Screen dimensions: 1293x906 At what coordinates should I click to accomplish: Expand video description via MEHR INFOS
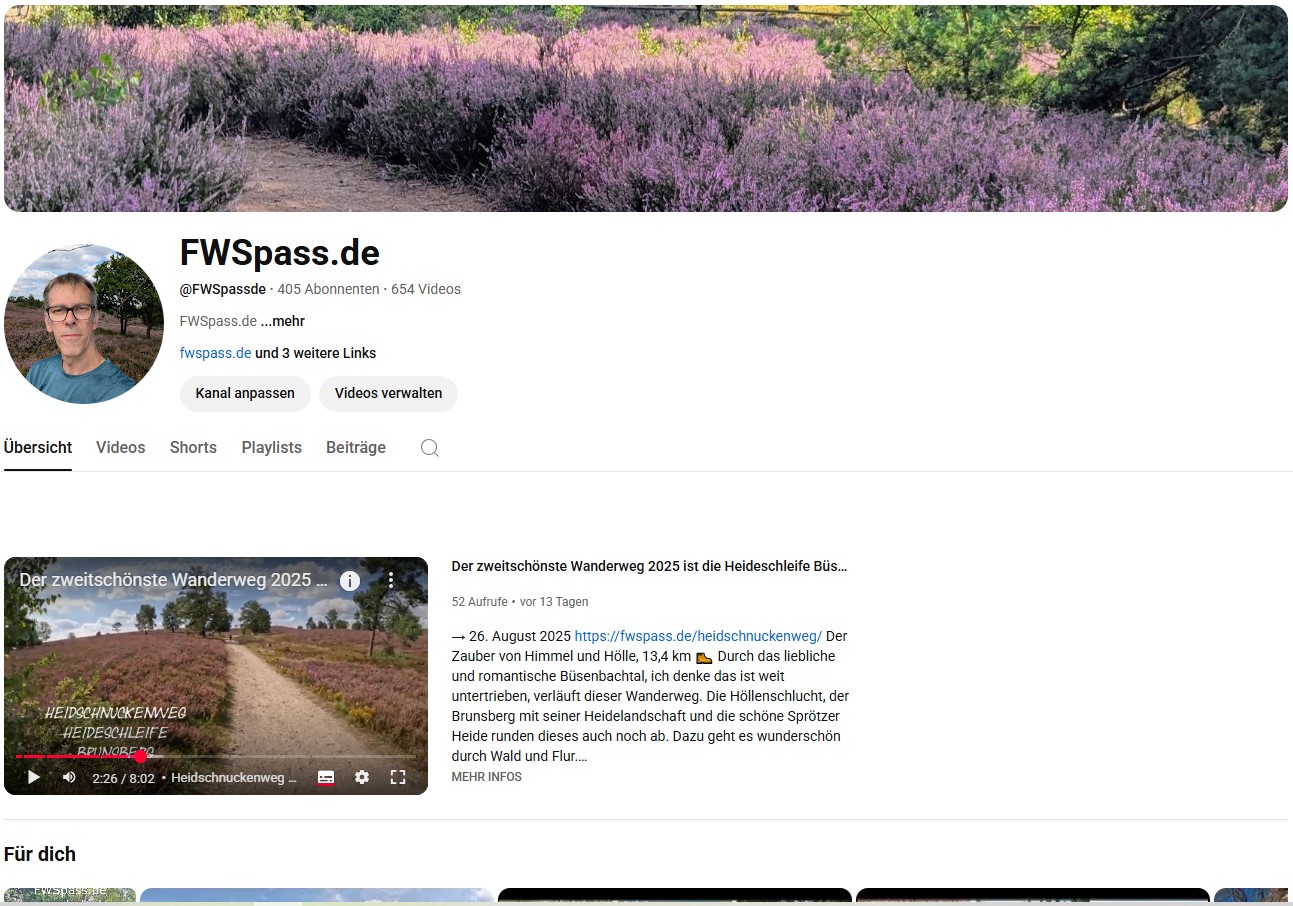(486, 777)
